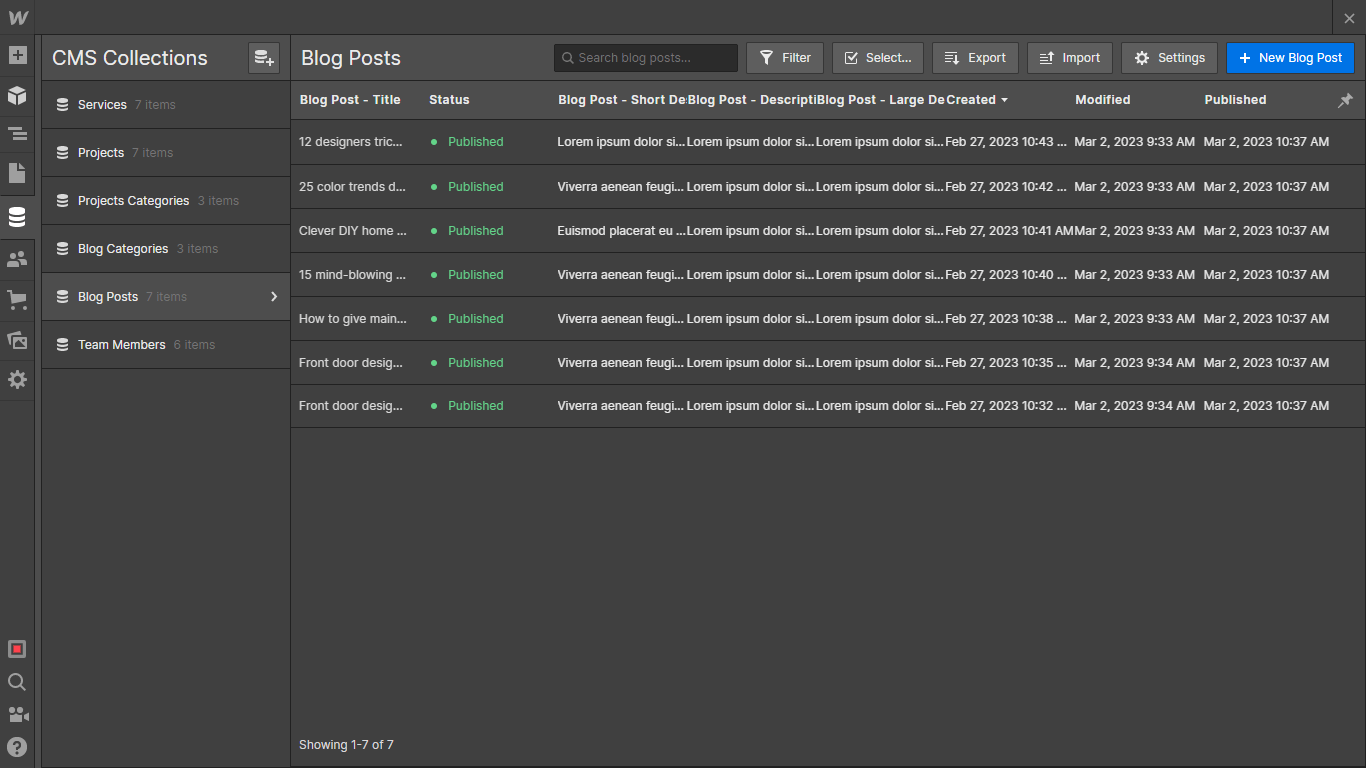
Task: Open the Ecommerce shopping cart icon
Action: 17,299
